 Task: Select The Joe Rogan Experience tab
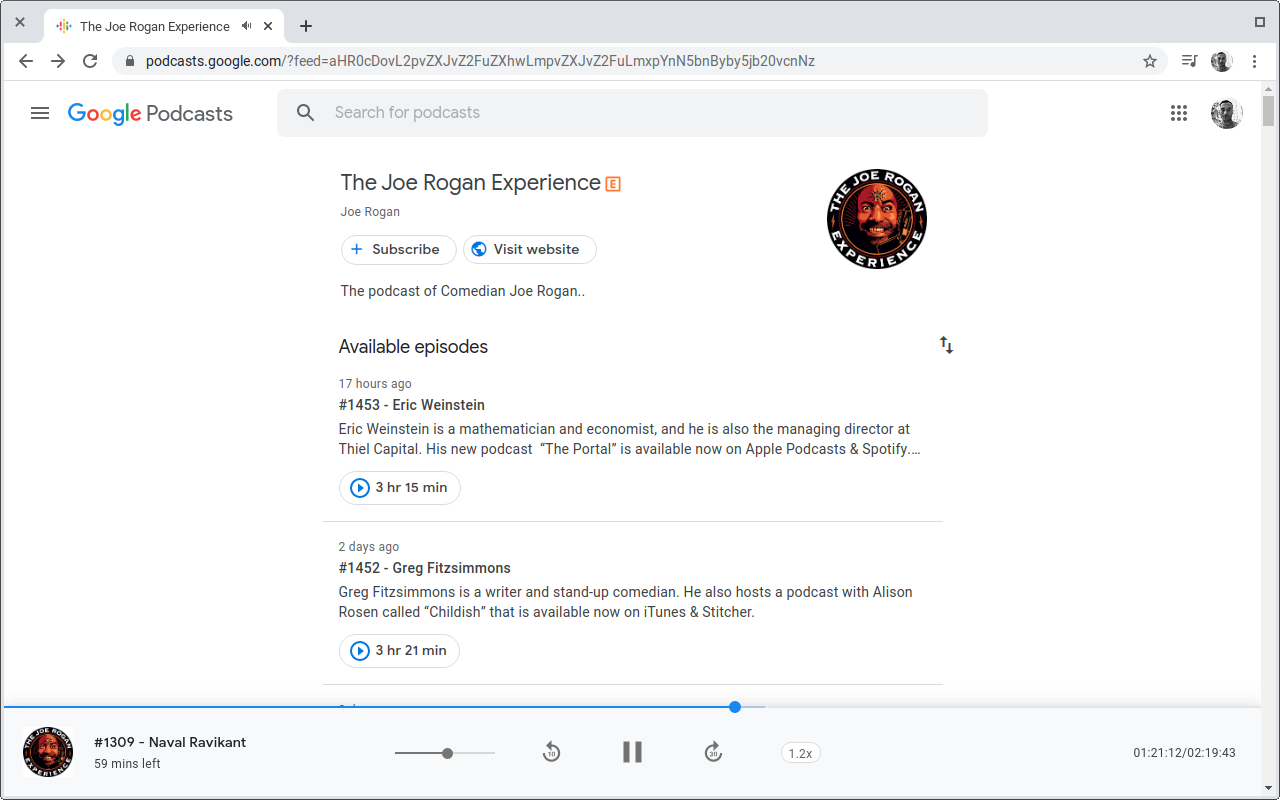165,26
